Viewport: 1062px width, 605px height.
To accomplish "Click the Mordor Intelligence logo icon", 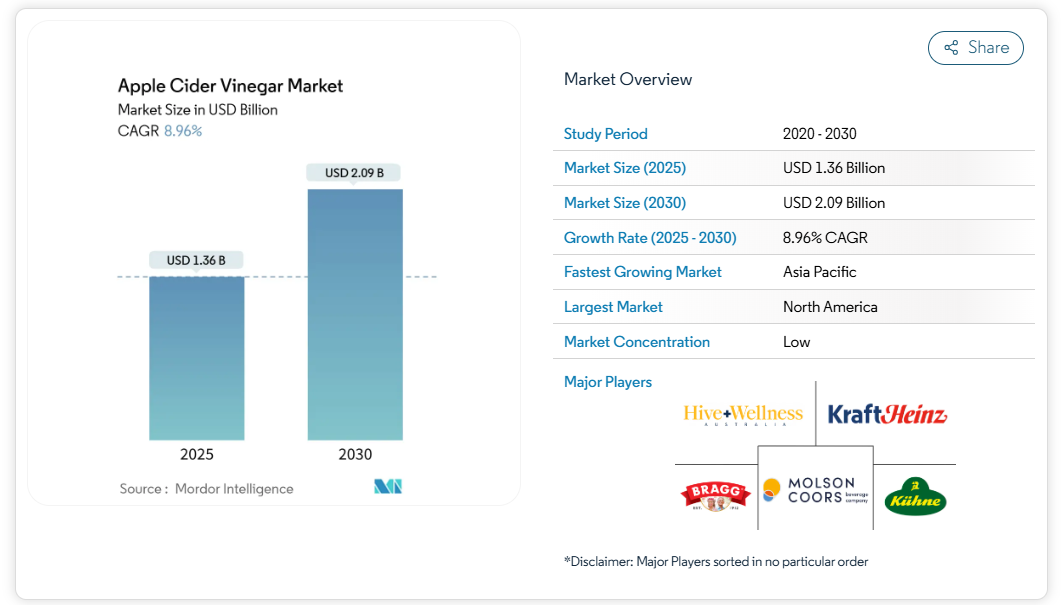I will click(388, 487).
